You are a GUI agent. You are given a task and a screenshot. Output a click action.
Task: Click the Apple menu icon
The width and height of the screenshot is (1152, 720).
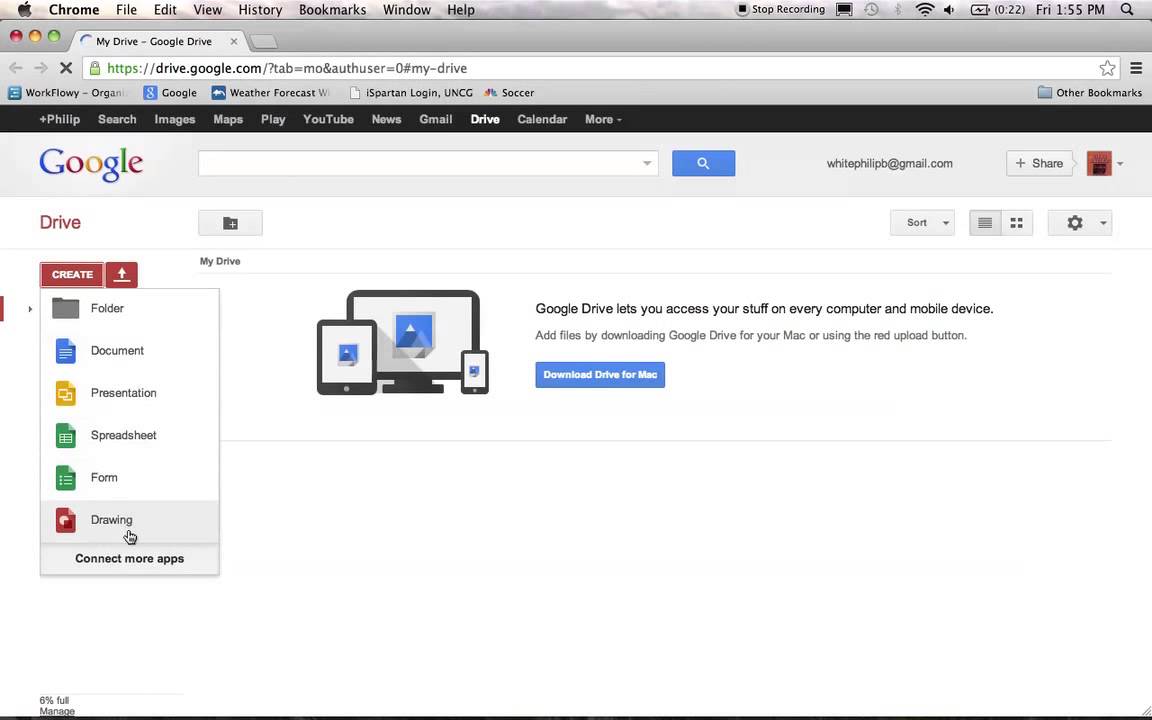coord(24,10)
